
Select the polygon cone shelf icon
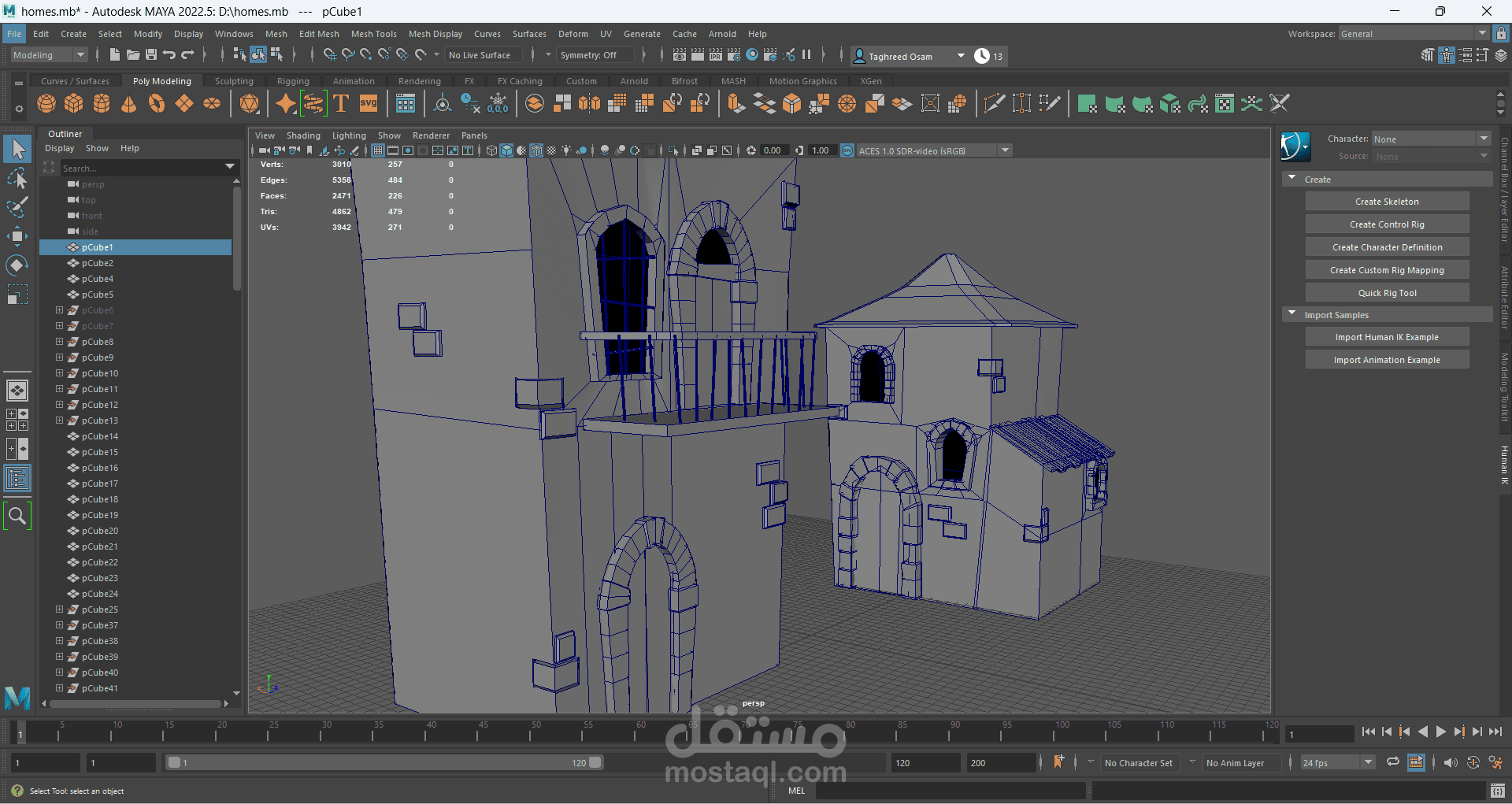pos(129,104)
